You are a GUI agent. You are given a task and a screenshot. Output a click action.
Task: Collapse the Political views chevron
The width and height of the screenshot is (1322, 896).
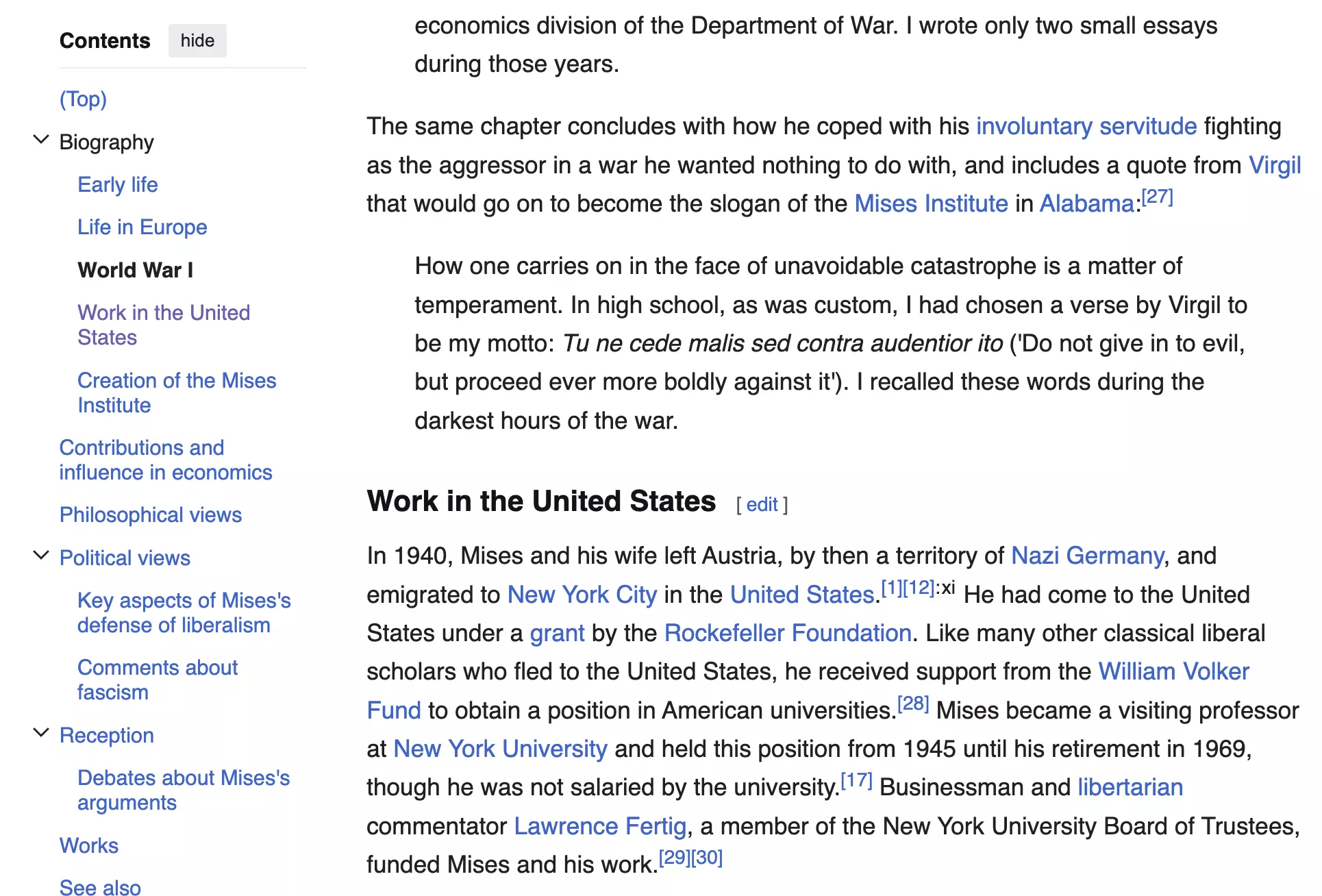(41, 556)
